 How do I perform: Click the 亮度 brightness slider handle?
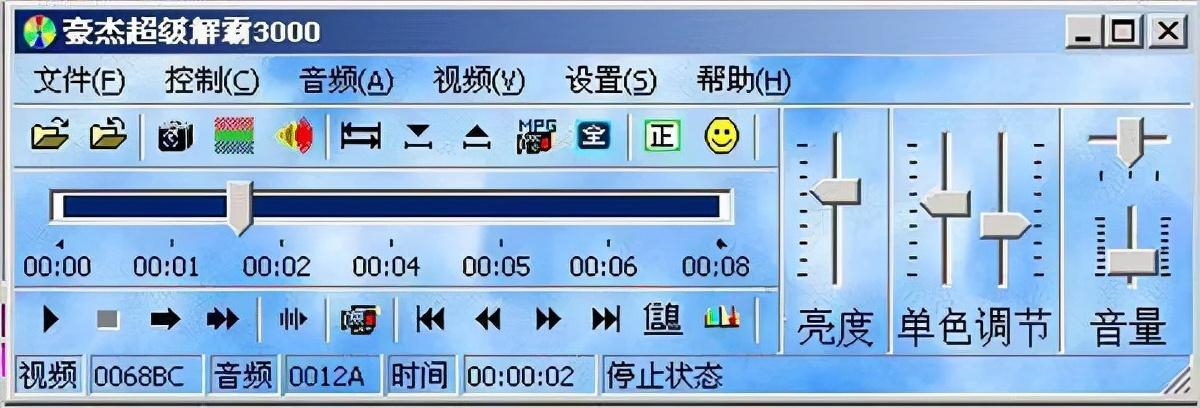(834, 191)
